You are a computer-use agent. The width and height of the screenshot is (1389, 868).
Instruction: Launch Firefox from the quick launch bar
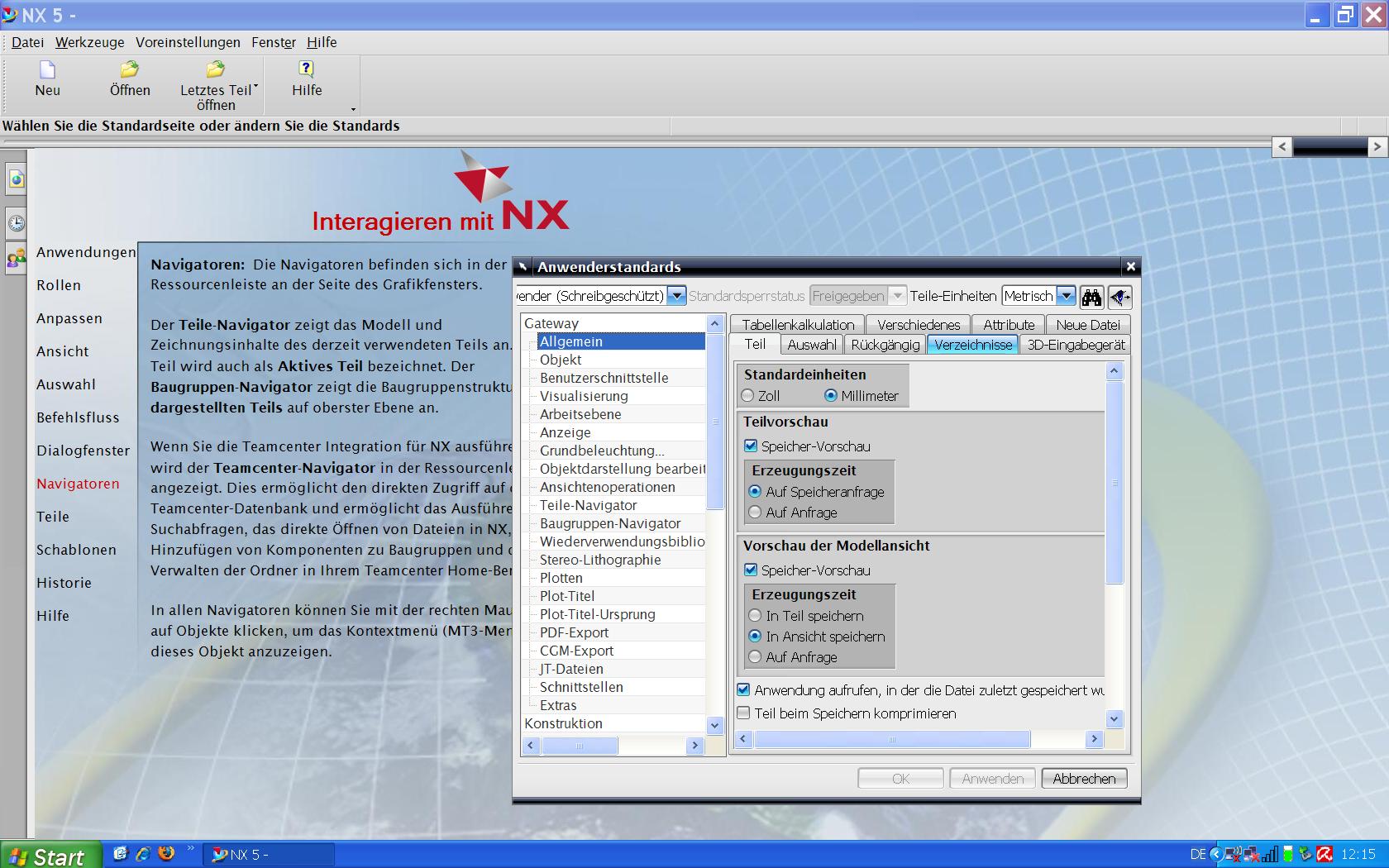[x=166, y=854]
